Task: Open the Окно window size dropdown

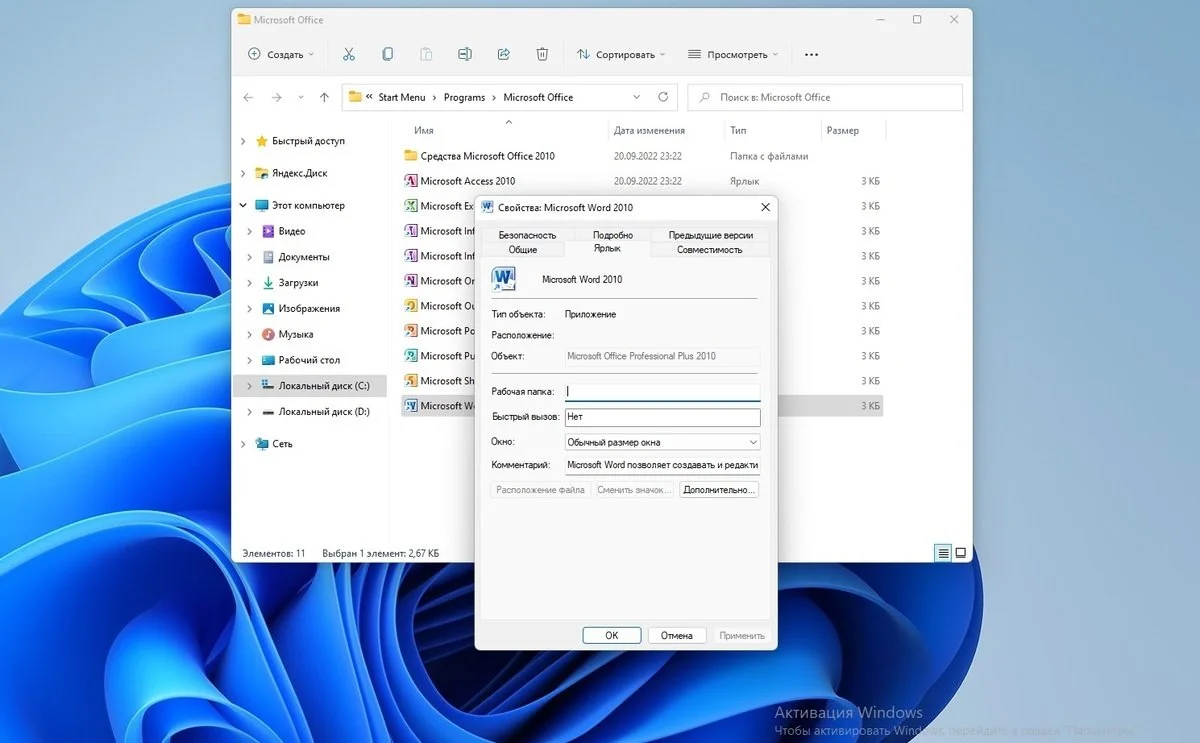Action: coord(662,442)
